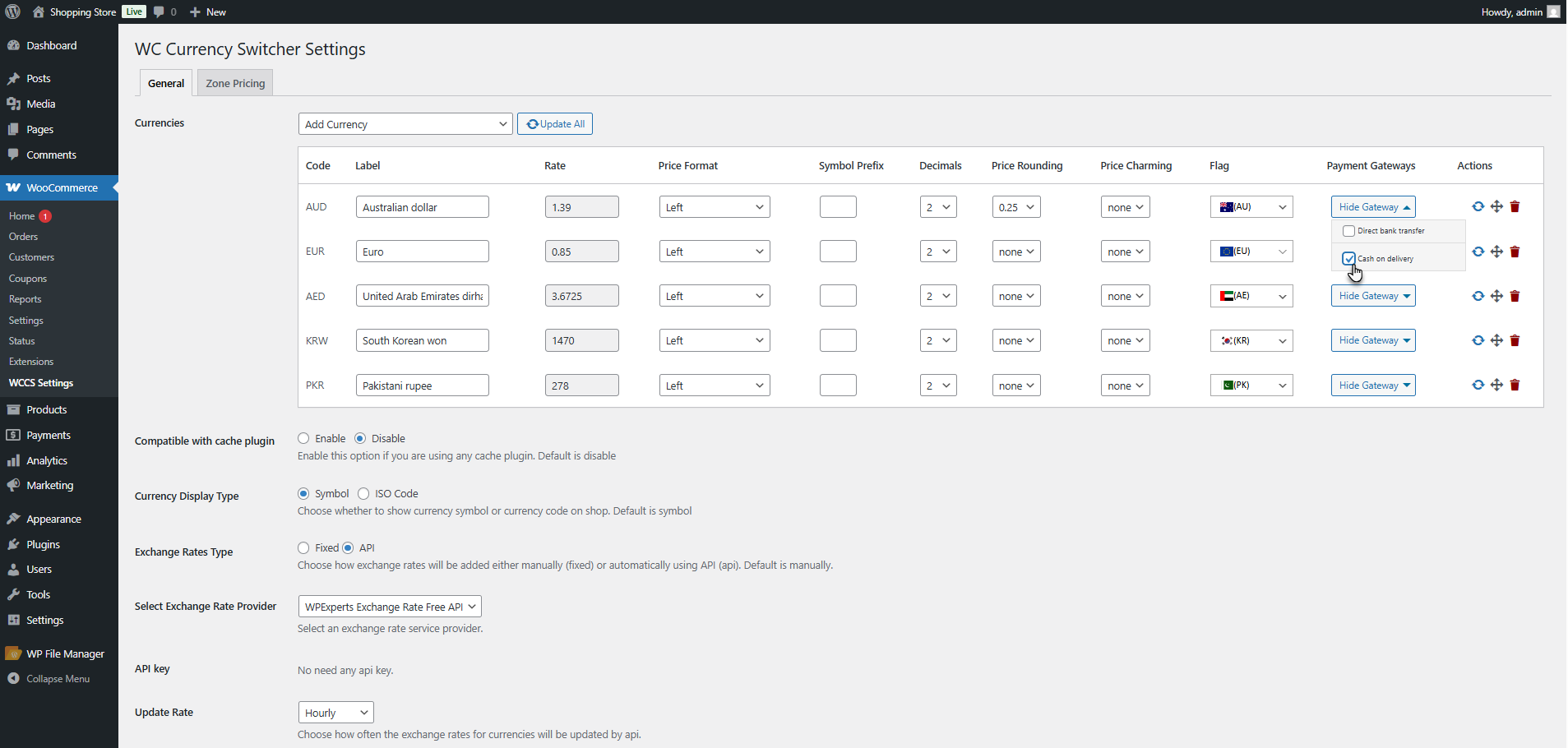Click the Plugins plug icon in the sidebar

(x=13, y=544)
